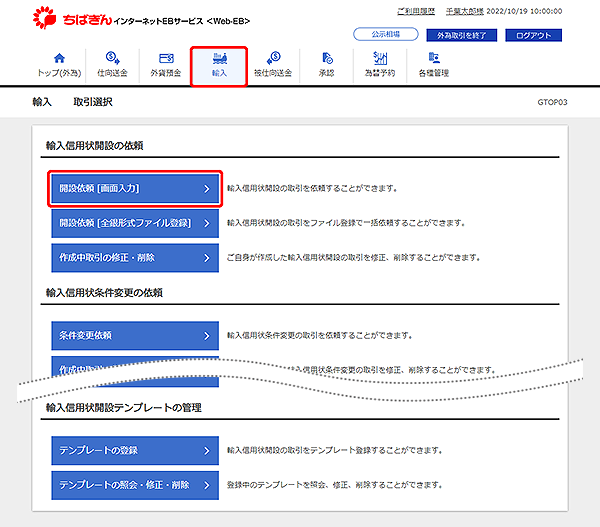Click the arrow on 条件変更依頼
The image size is (600, 527).
coord(207,336)
